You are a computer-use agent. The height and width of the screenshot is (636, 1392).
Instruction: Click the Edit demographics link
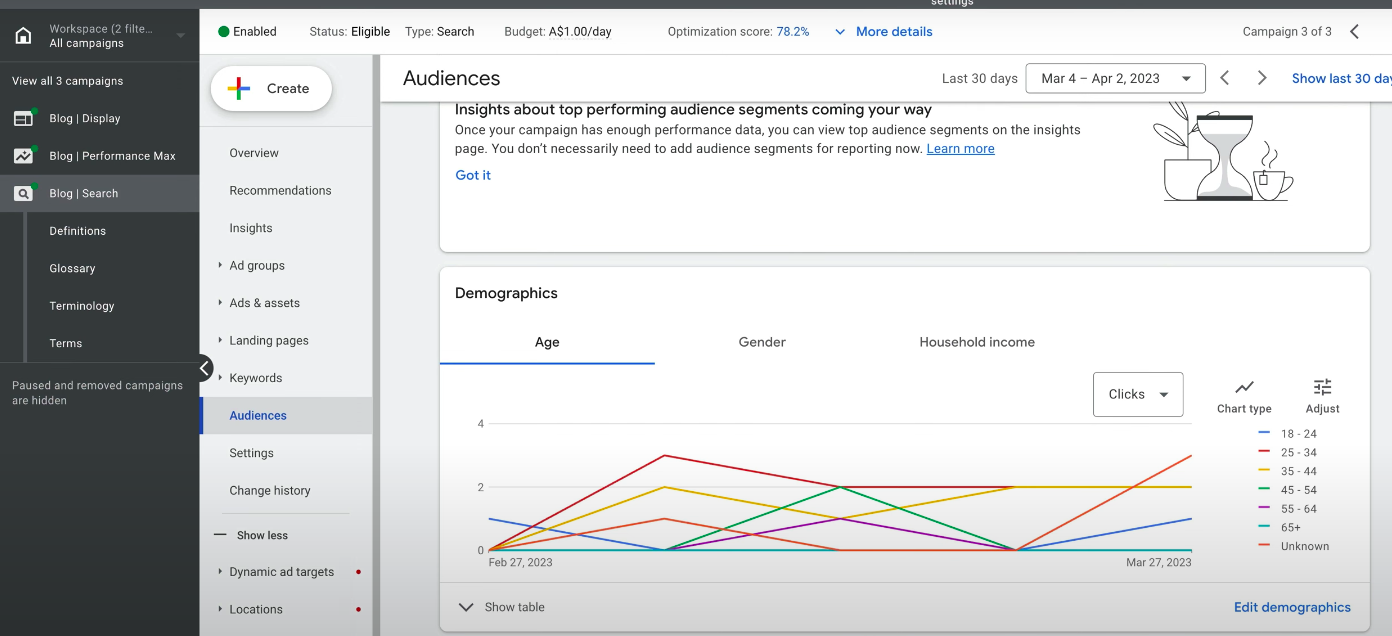pos(1292,607)
